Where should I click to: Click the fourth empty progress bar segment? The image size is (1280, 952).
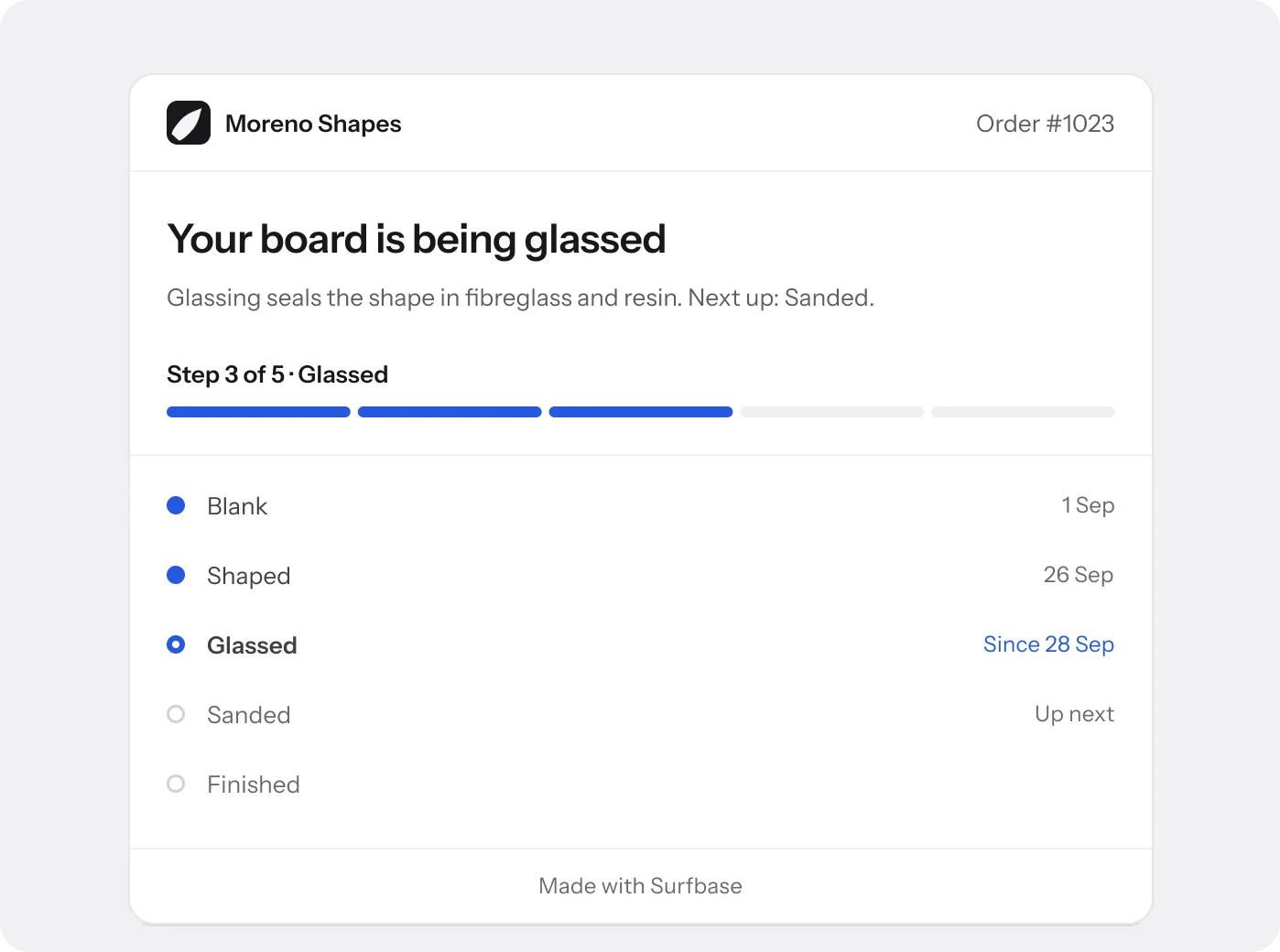tap(832, 412)
